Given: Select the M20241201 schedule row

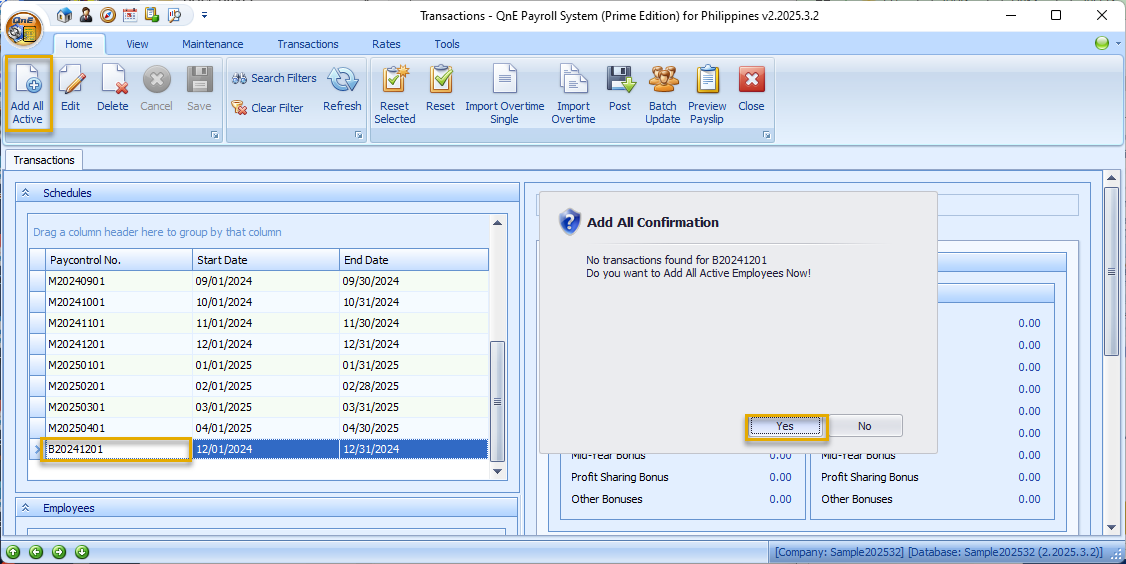Looking at the screenshot, I should click(259, 344).
